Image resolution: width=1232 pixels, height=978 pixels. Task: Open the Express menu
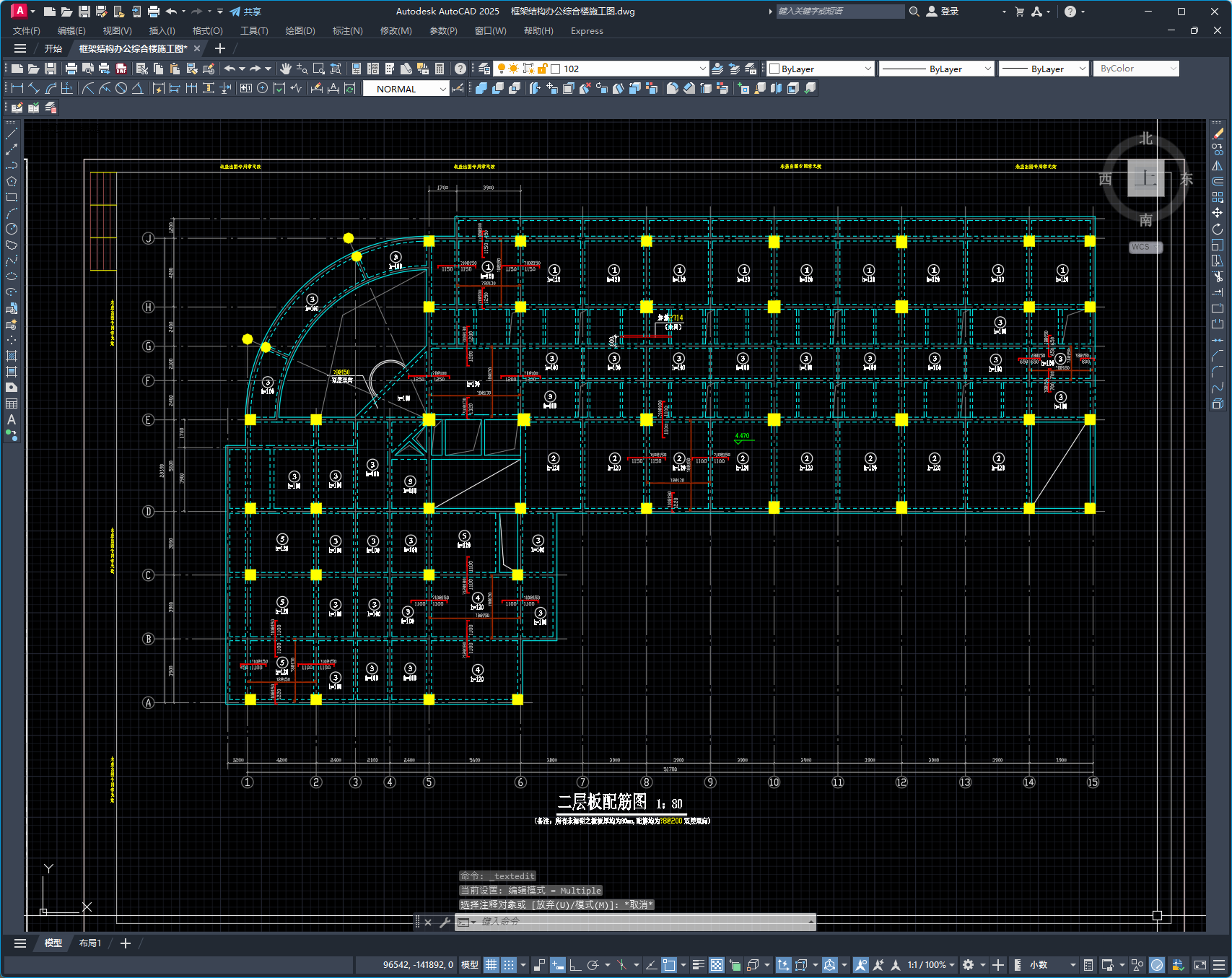tap(587, 31)
